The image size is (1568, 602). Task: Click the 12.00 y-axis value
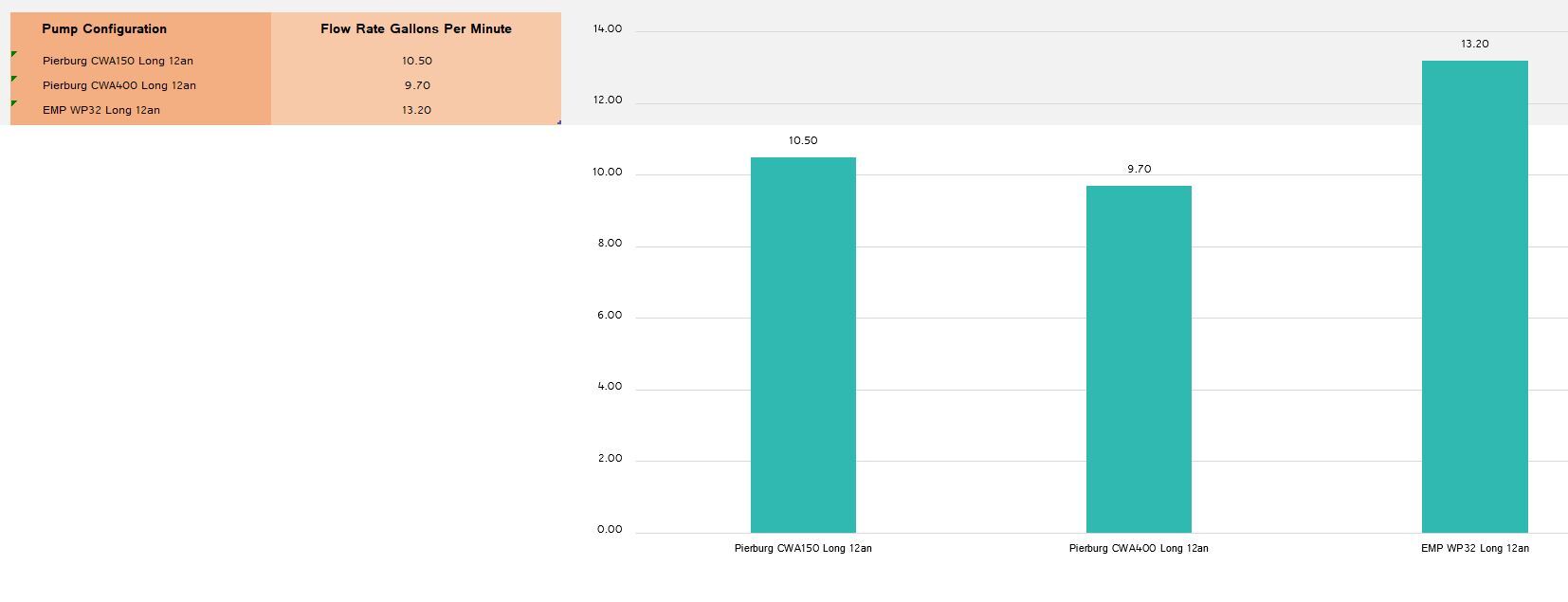tap(608, 100)
